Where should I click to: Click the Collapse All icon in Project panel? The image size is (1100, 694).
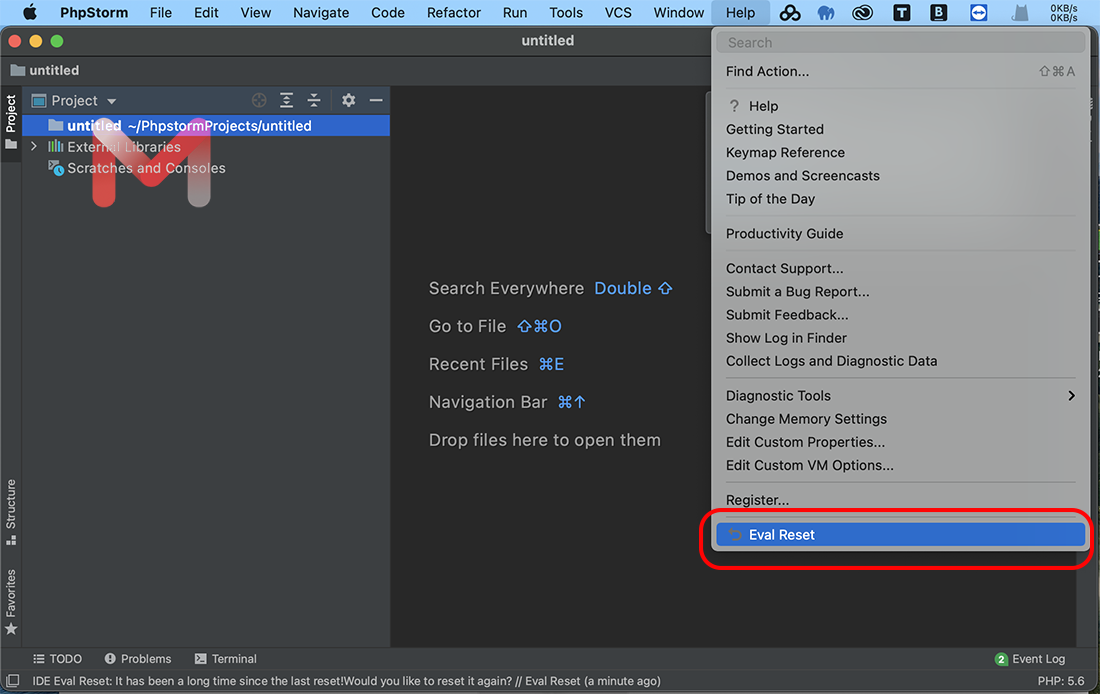(314, 100)
